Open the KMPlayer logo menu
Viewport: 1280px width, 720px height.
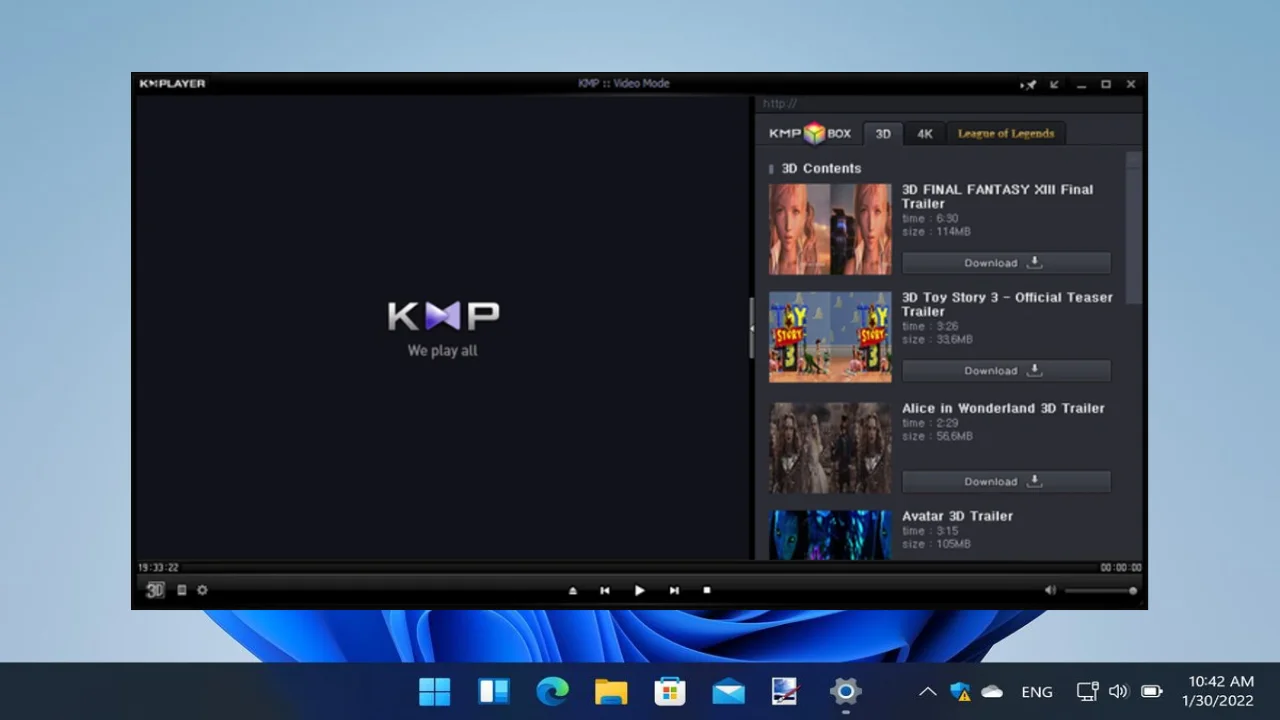click(x=172, y=84)
